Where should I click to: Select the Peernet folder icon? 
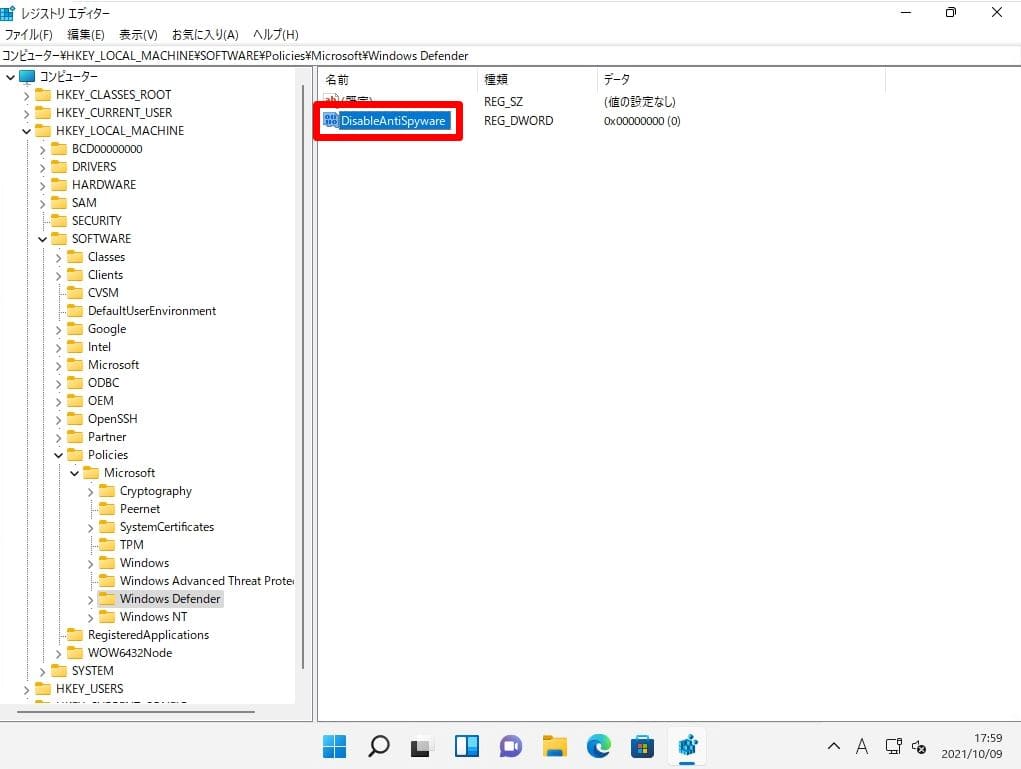[x=107, y=509]
